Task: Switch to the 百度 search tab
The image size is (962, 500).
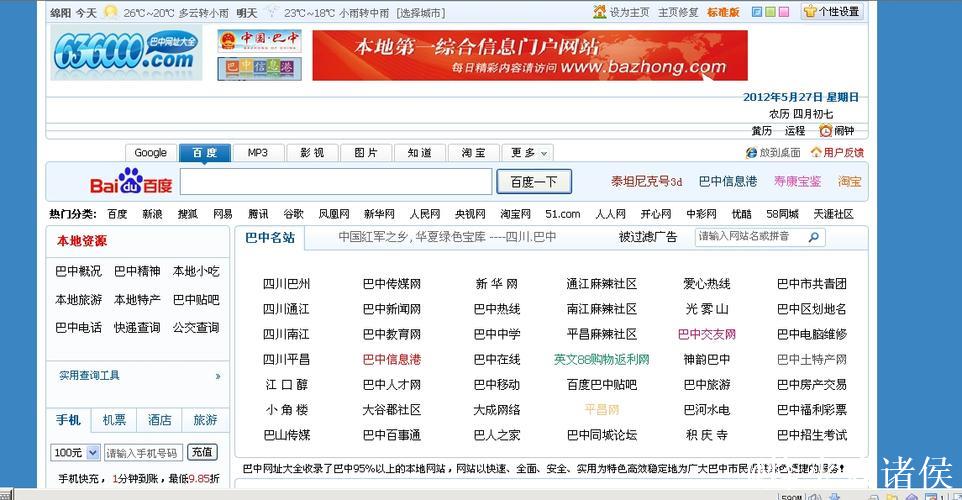Action: pyautogui.click(x=205, y=153)
